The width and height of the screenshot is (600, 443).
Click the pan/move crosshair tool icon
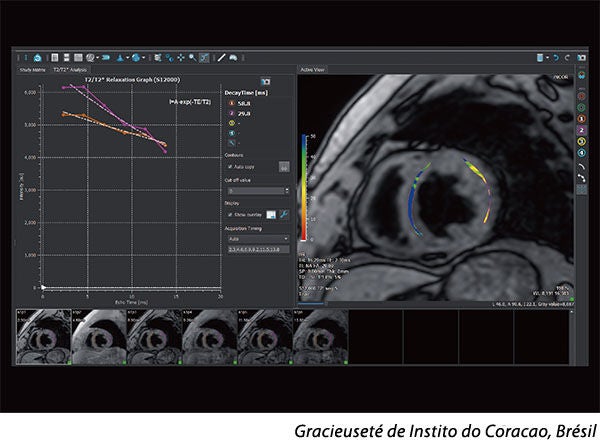(x=181, y=57)
